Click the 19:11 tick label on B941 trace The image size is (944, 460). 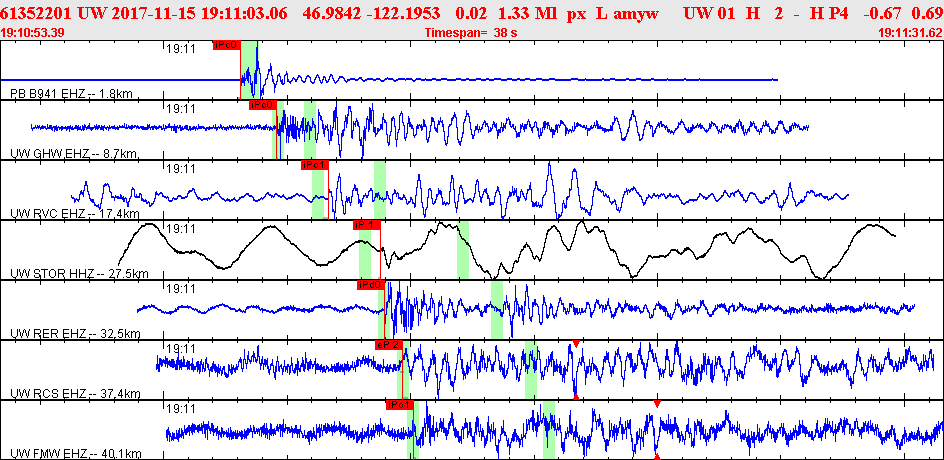pyautogui.click(x=180, y=49)
